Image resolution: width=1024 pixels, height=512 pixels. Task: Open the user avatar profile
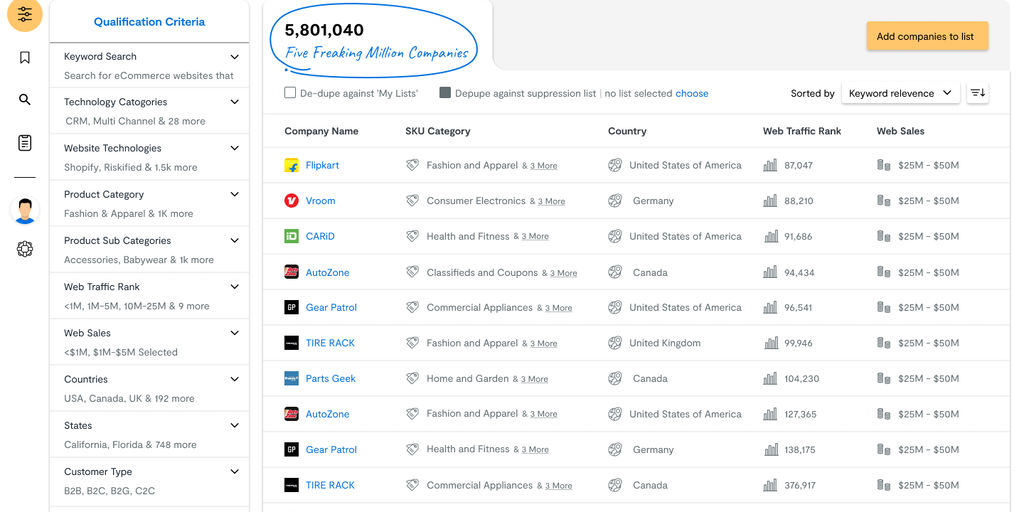[25, 210]
